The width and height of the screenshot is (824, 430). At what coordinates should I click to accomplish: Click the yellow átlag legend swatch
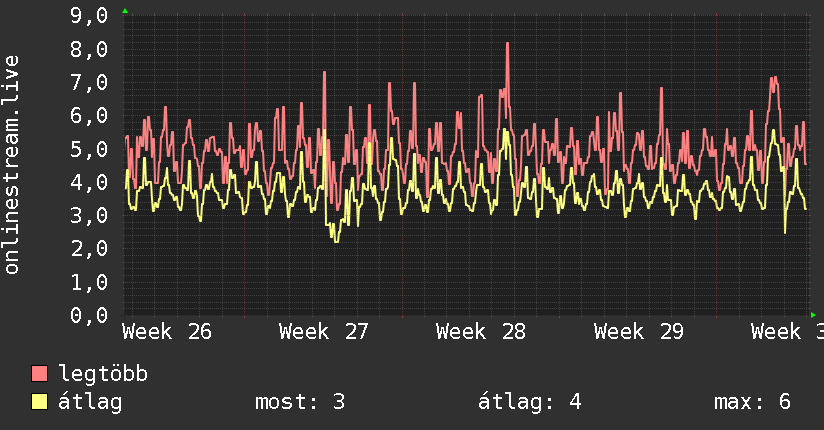click(x=39, y=402)
